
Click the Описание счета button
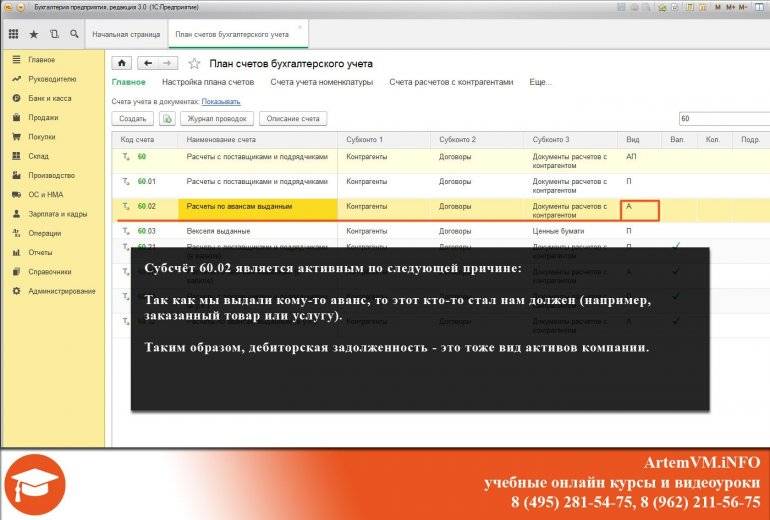(x=293, y=119)
